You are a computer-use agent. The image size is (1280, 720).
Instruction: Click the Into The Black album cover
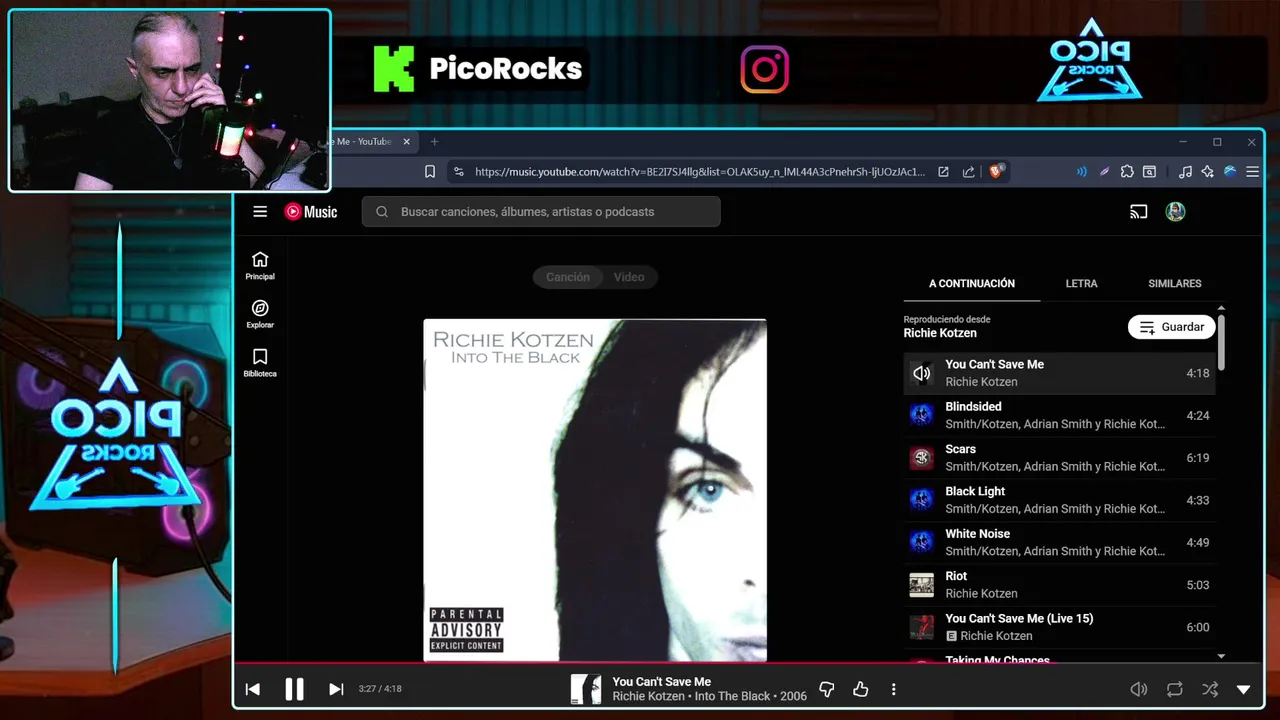click(595, 490)
